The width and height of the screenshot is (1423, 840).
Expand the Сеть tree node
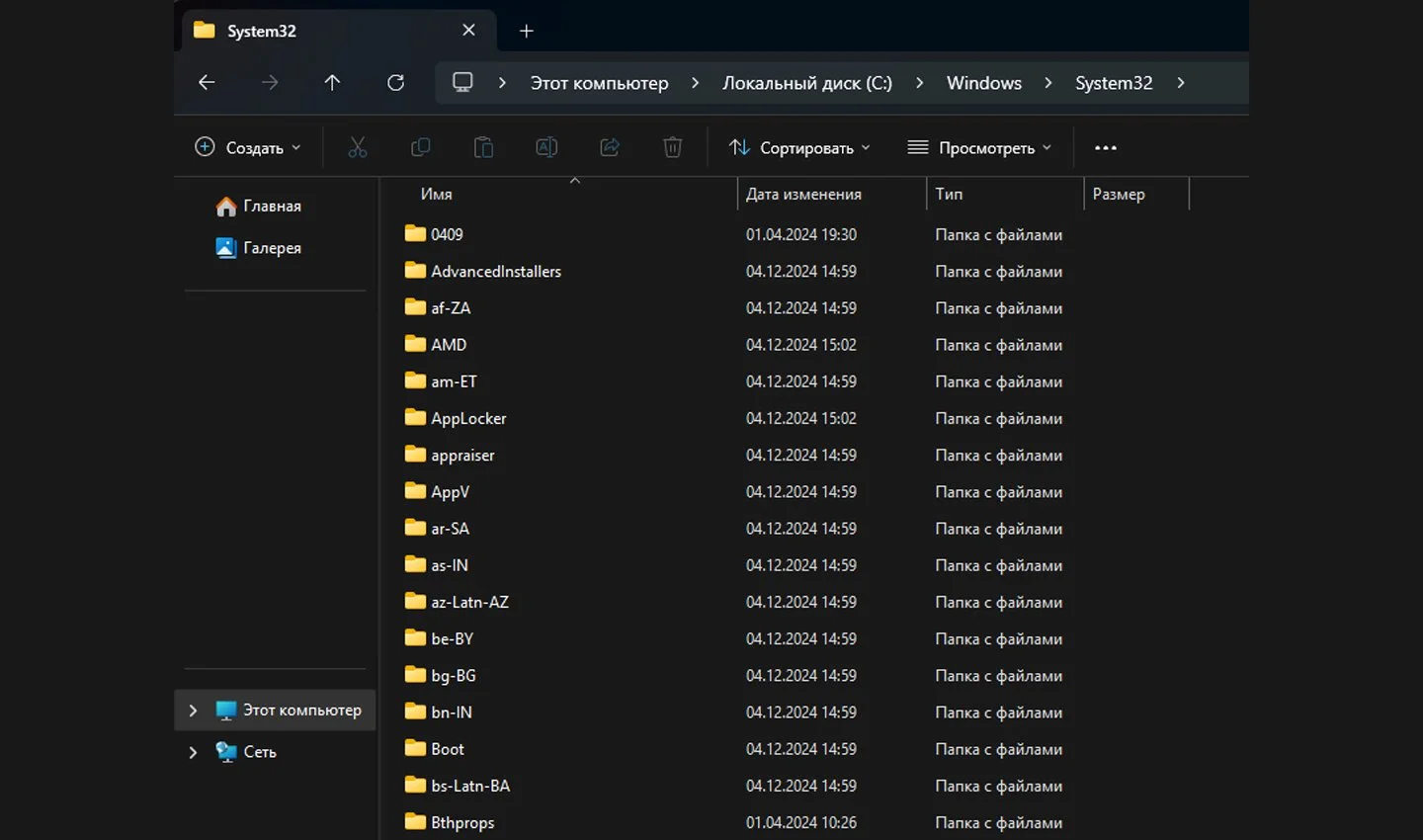point(193,752)
